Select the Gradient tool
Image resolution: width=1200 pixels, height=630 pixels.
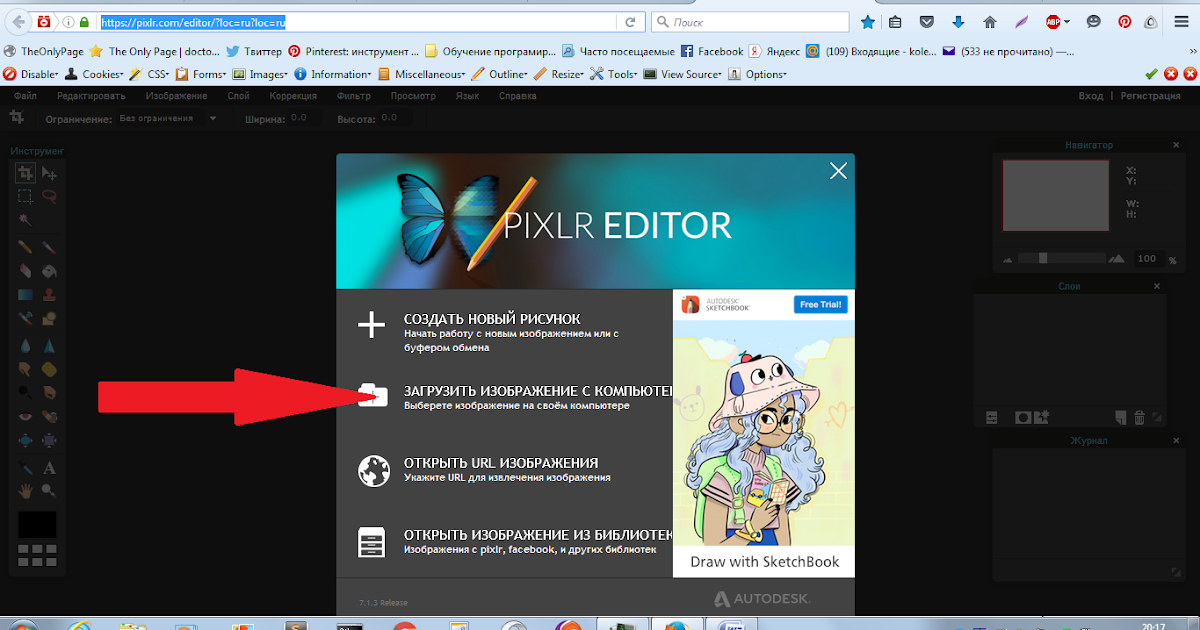pos(26,294)
